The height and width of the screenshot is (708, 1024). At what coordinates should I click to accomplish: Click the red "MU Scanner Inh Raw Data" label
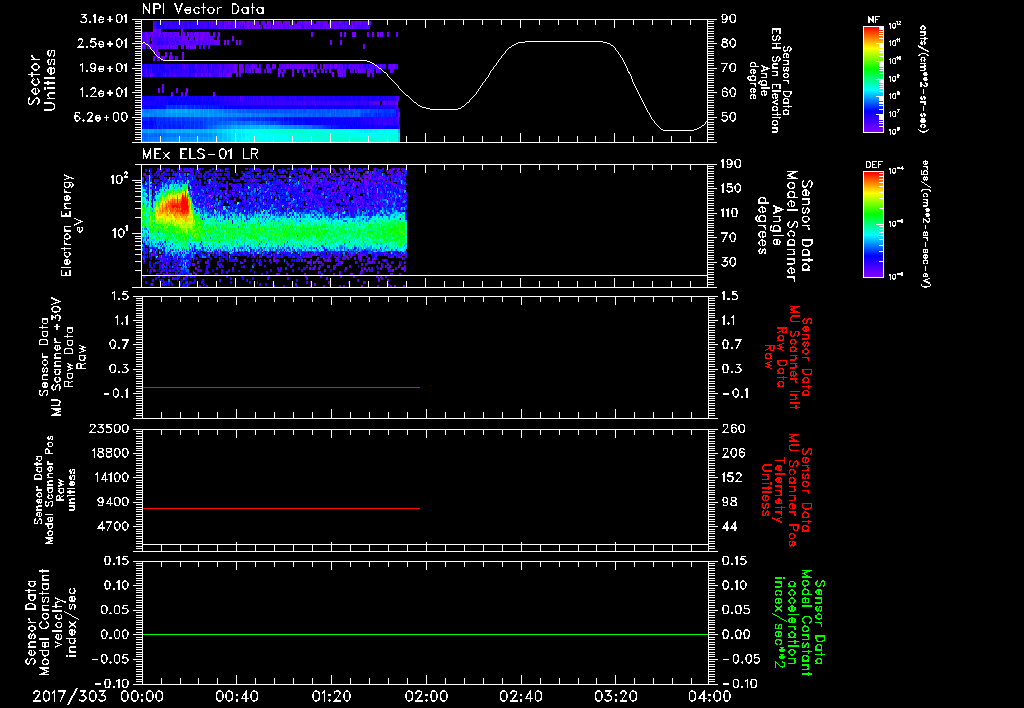[788, 357]
